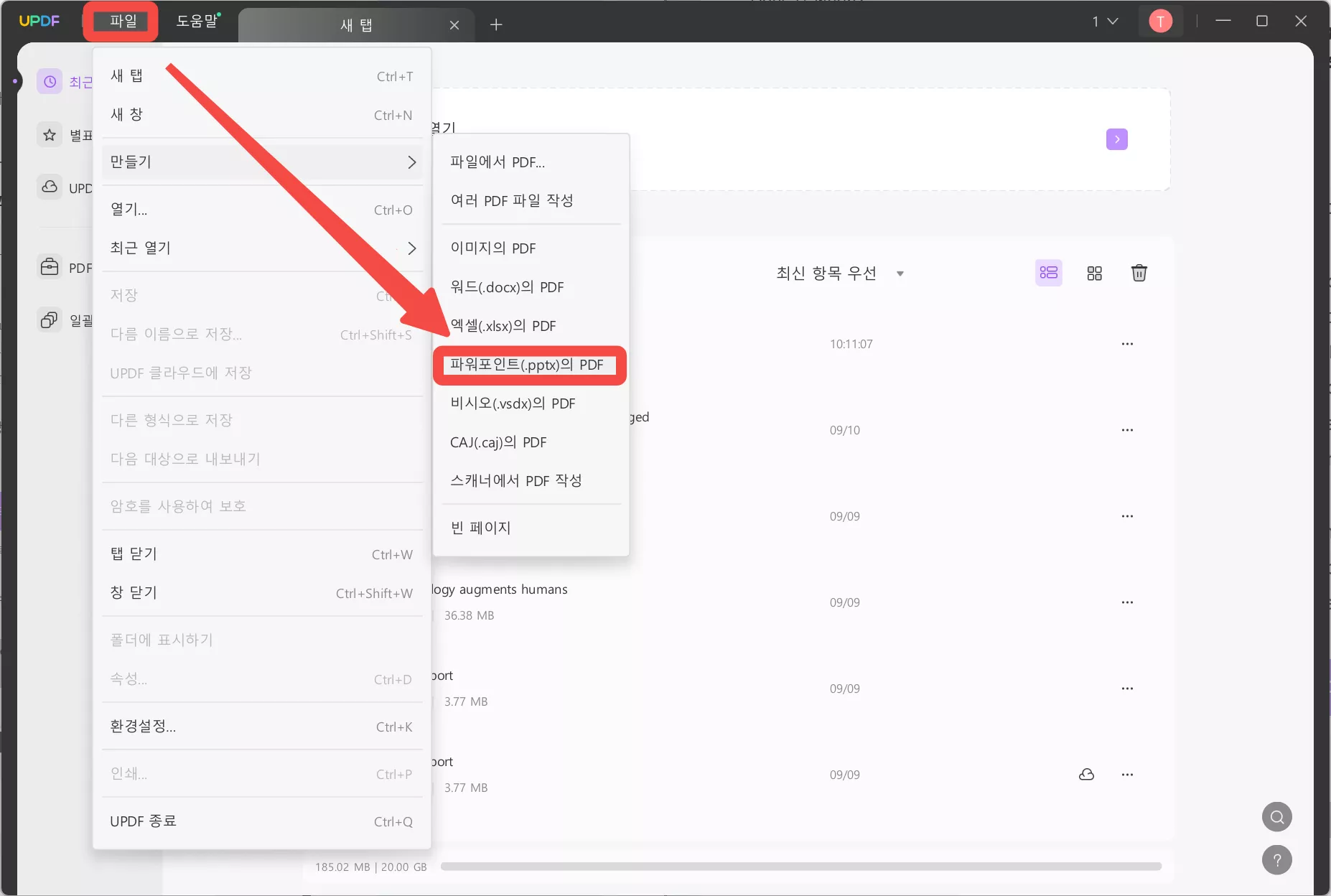Image resolution: width=1331 pixels, height=896 pixels.
Task: Open the 도움말 menu
Action: tap(197, 21)
